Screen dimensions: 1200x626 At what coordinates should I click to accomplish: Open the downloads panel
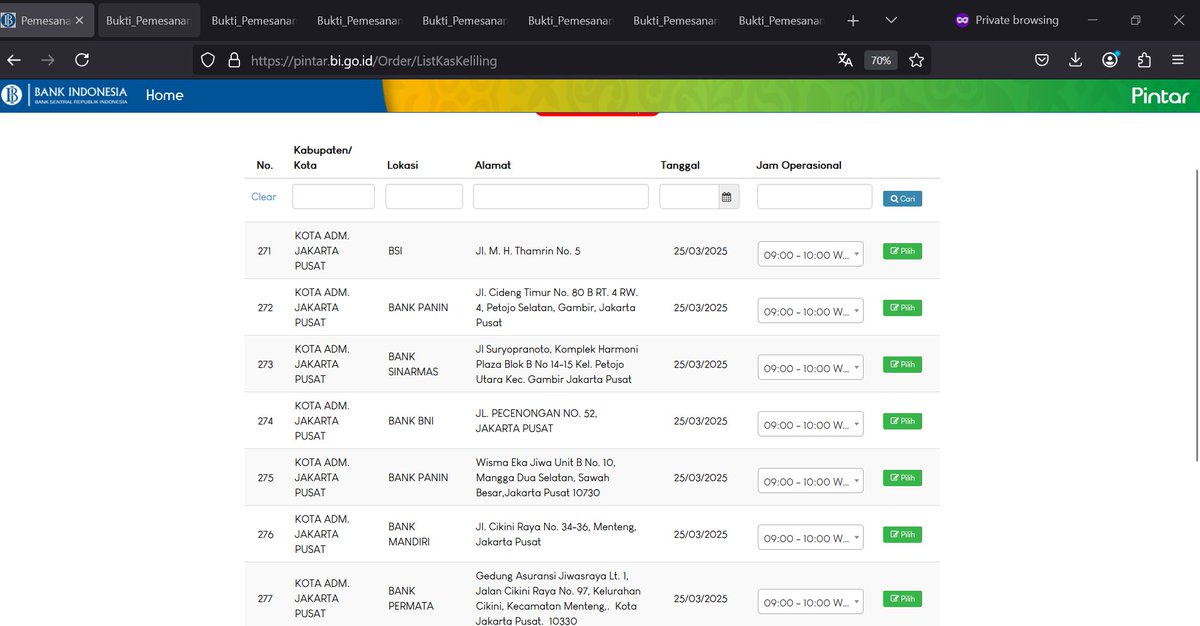point(1075,60)
